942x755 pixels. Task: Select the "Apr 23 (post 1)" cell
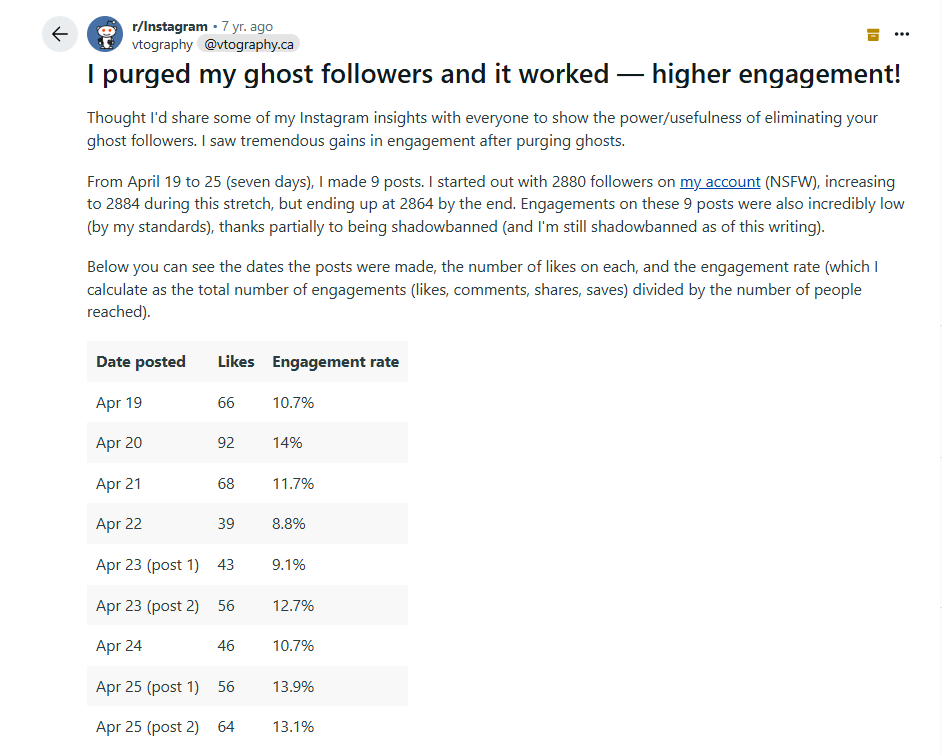pyautogui.click(x=147, y=565)
